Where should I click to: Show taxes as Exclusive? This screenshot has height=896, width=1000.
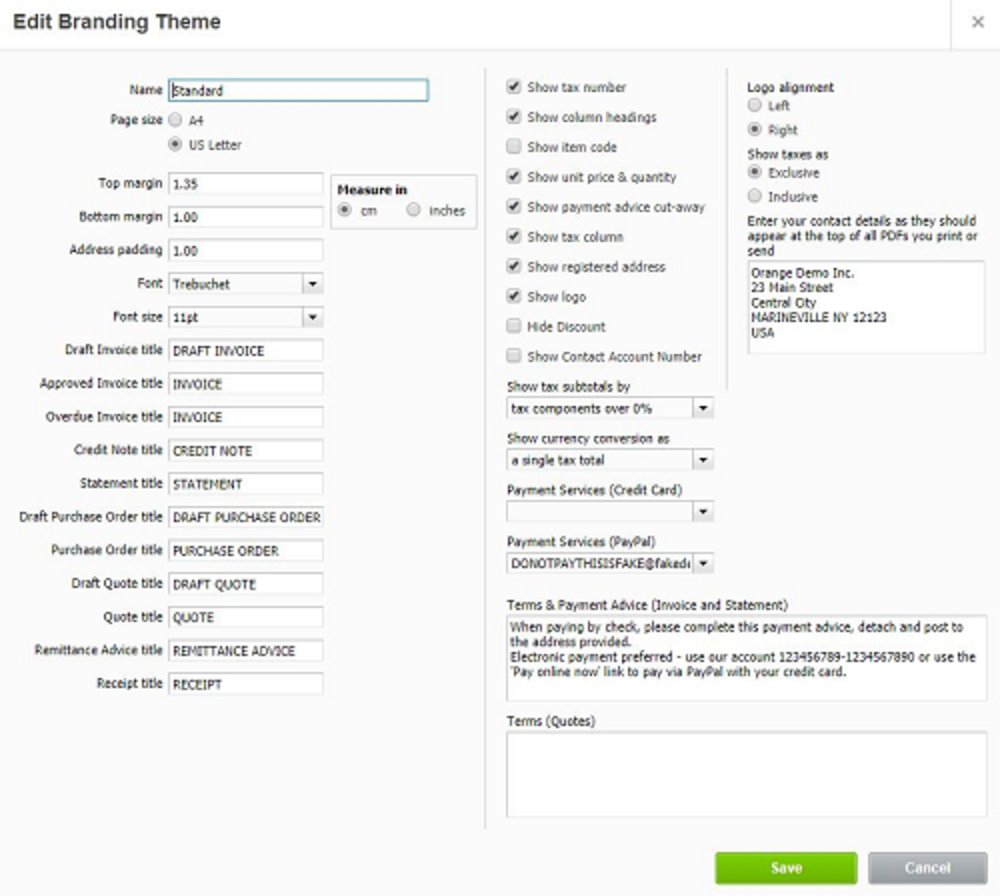click(x=754, y=172)
